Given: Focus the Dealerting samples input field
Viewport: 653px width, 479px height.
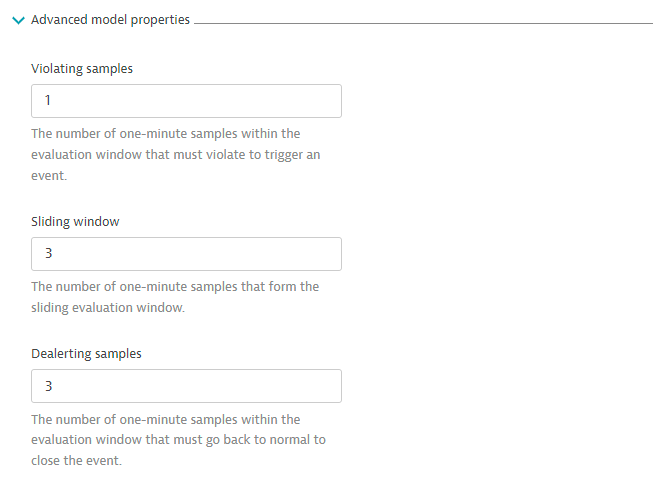Looking at the screenshot, I should (186, 386).
